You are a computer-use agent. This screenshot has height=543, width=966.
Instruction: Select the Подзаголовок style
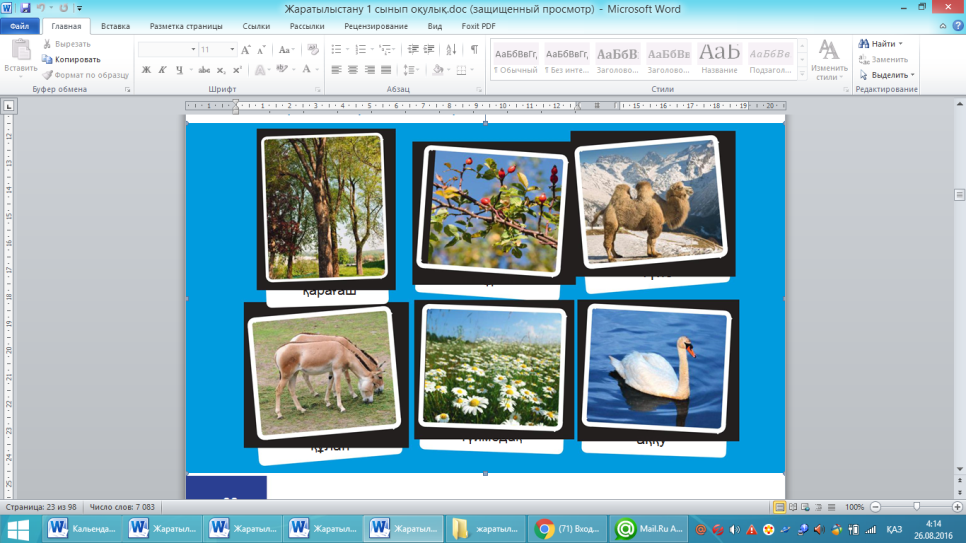pyautogui.click(x=770, y=59)
